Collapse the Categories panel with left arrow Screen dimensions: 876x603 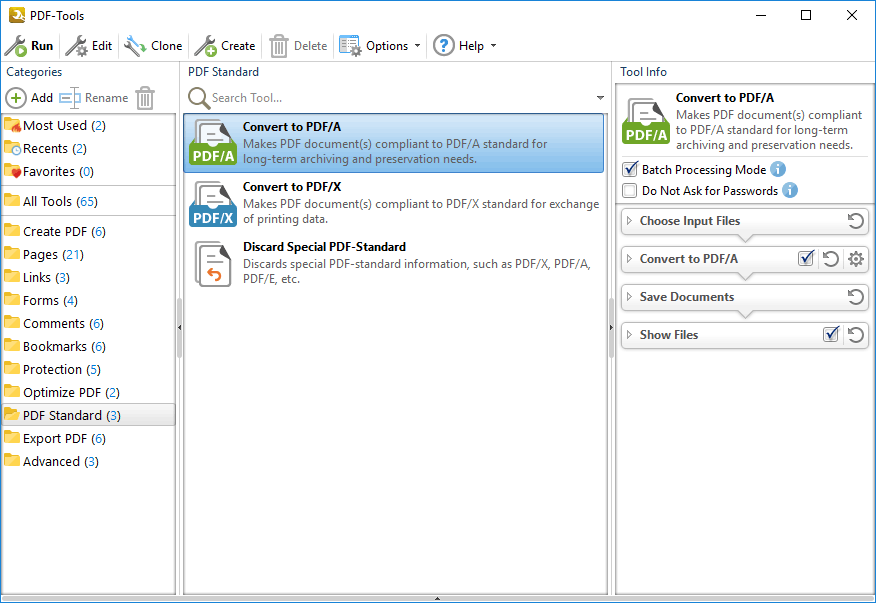tap(179, 327)
